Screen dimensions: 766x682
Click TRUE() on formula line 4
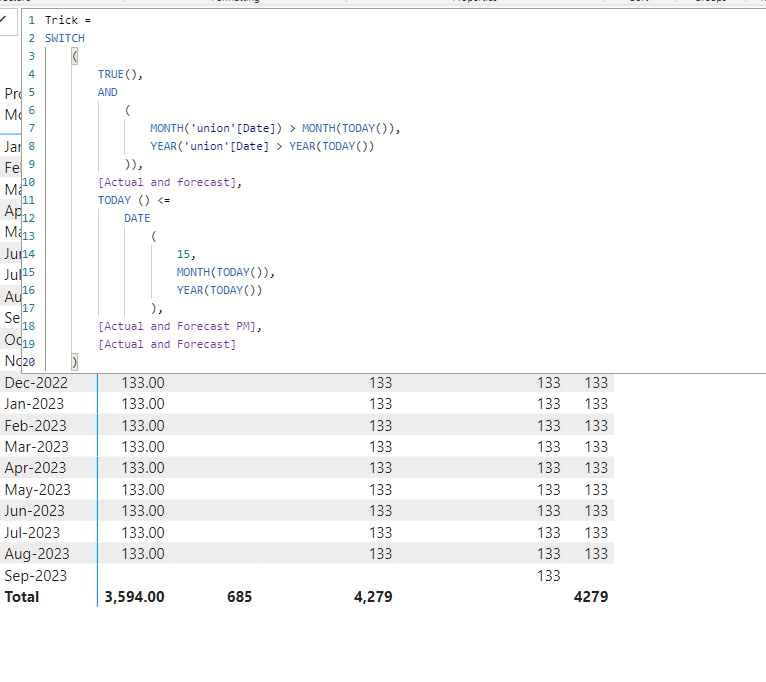tap(120, 74)
